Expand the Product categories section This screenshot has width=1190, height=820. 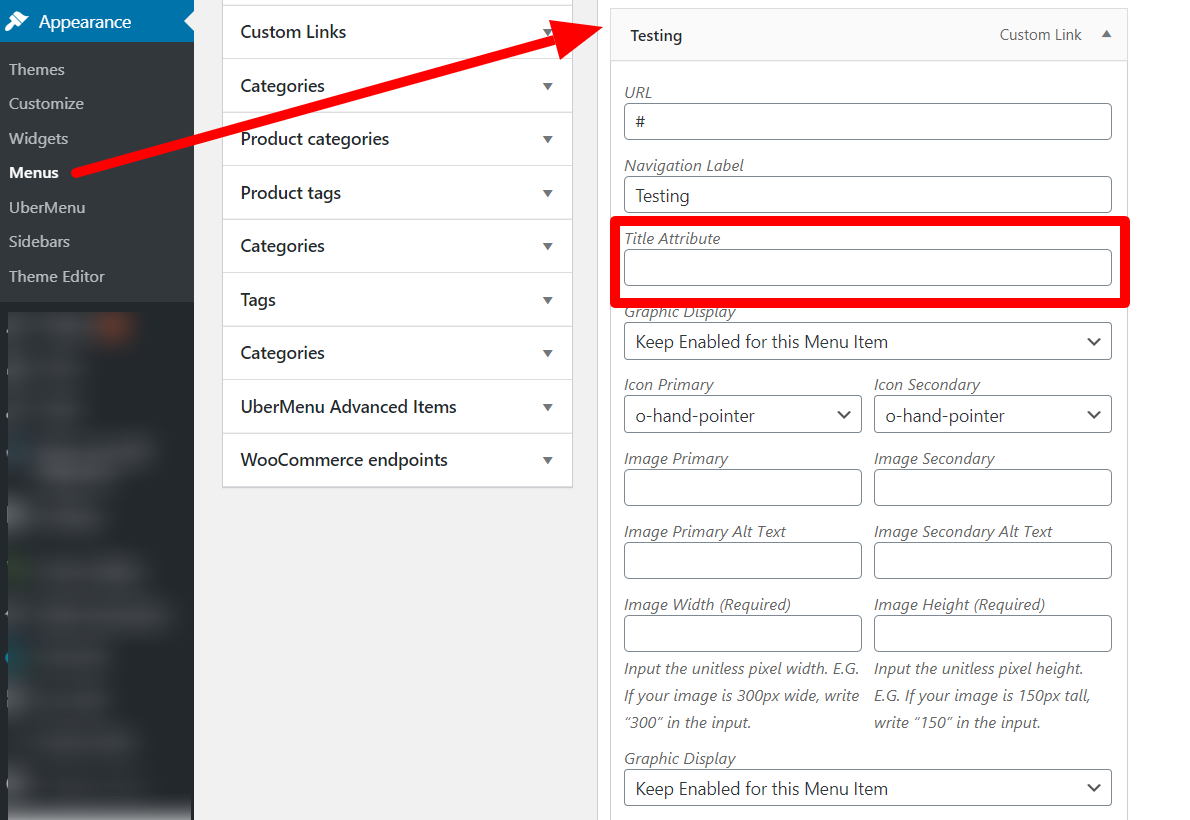547,140
